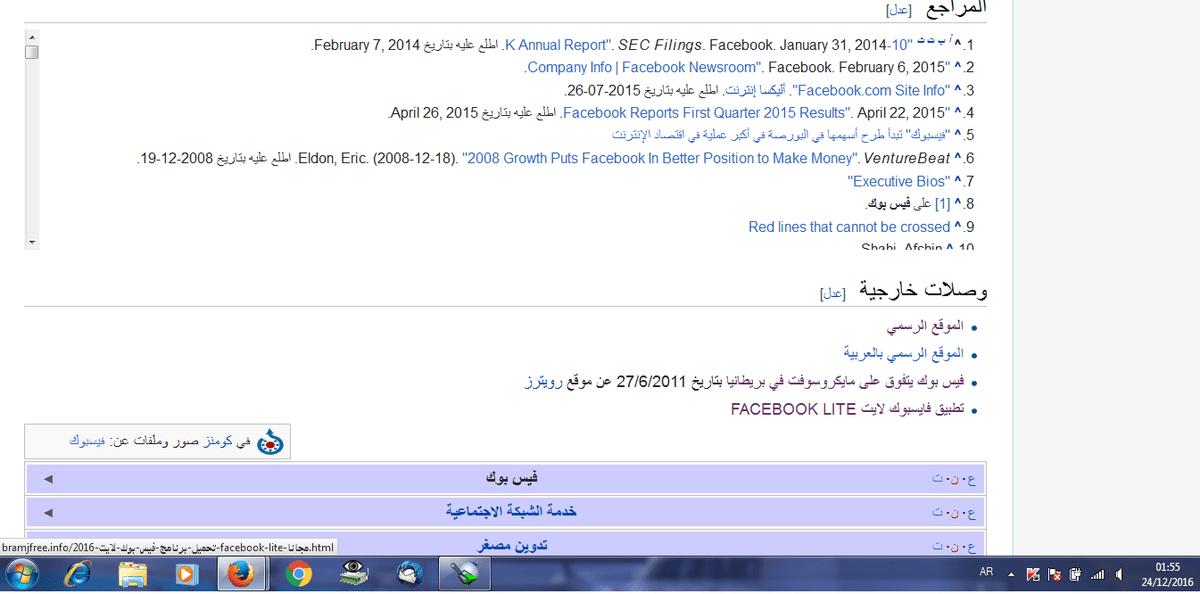Edit the وصلات خارجية section via عدل link

coord(833,293)
